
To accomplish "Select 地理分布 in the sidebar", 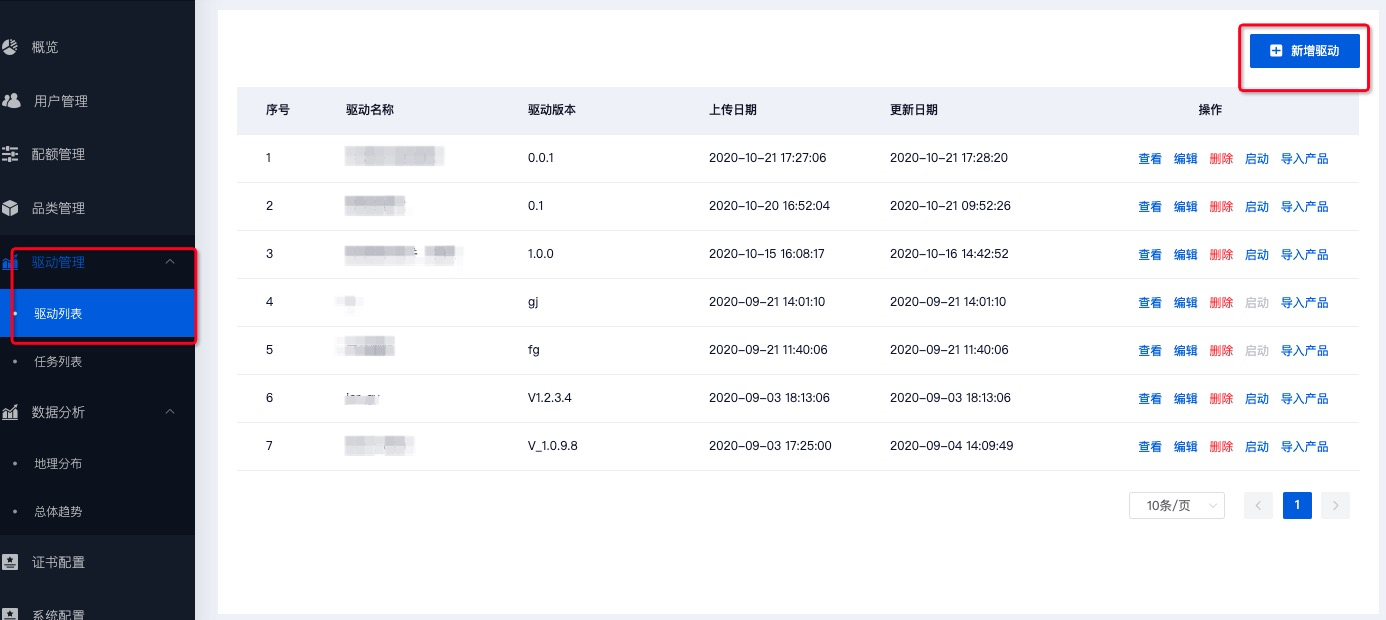I will (58, 464).
